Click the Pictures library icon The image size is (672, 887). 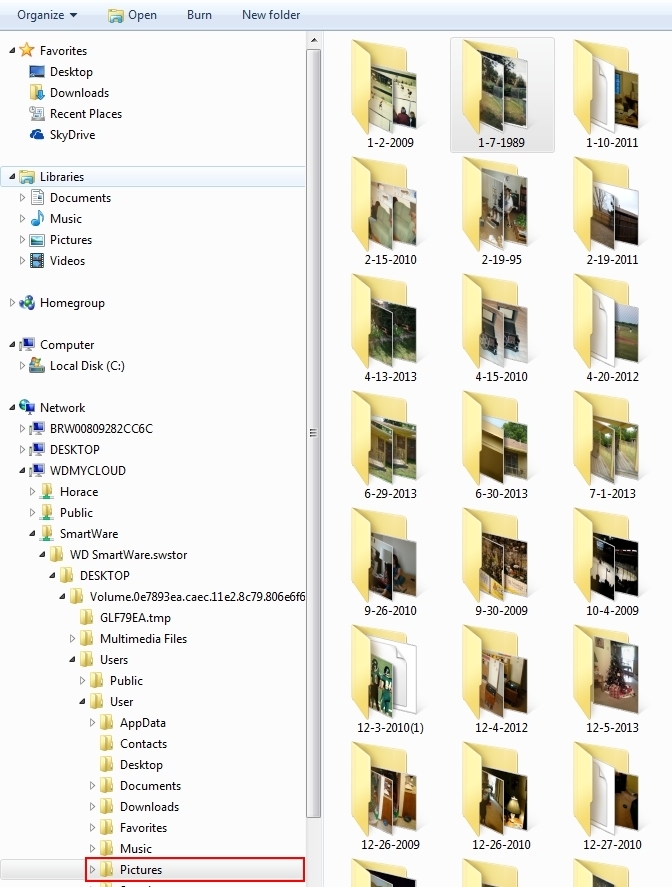pyautogui.click(x=37, y=240)
